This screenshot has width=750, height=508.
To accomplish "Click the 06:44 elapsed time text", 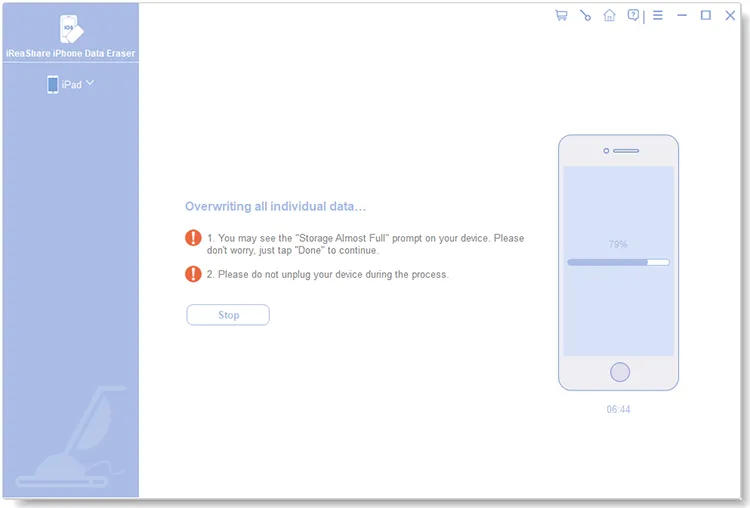I will [x=618, y=409].
